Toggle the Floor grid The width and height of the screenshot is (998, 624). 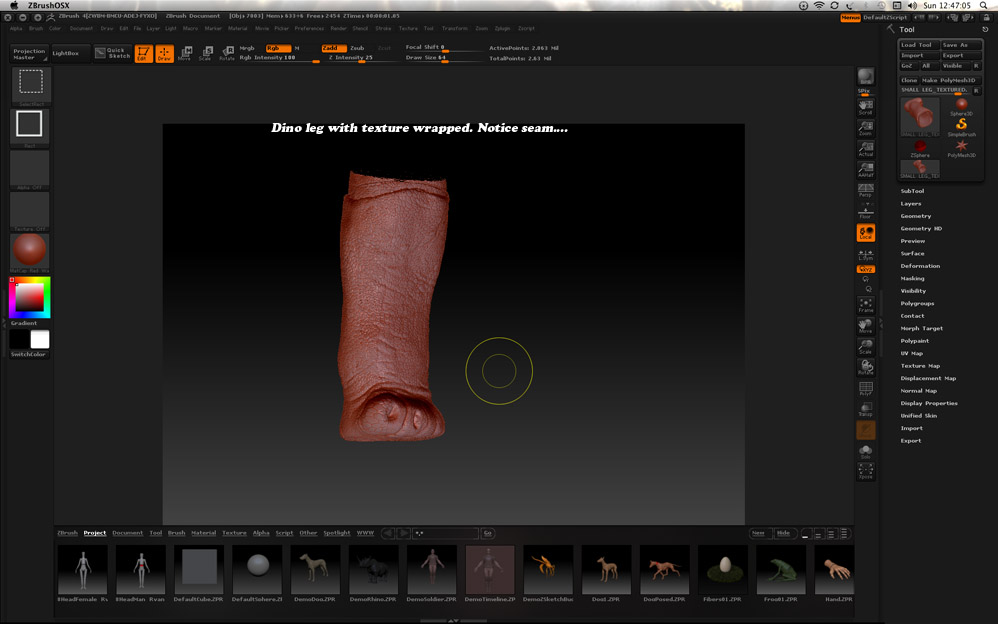tap(866, 211)
